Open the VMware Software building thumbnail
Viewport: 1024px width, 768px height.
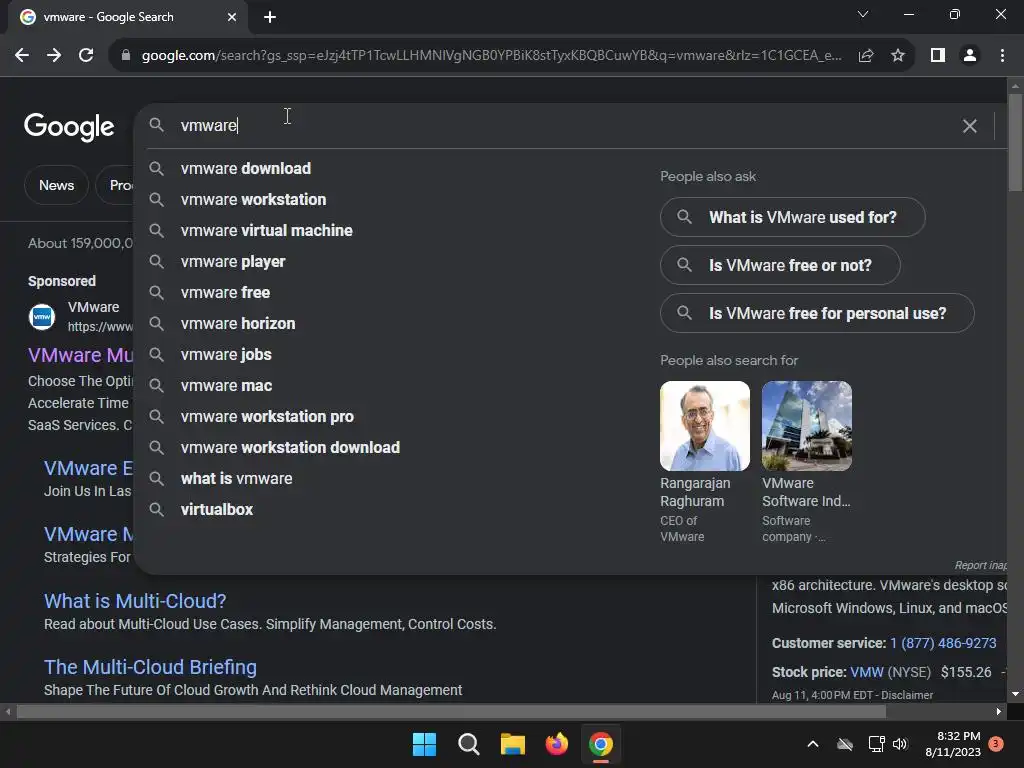coord(807,426)
